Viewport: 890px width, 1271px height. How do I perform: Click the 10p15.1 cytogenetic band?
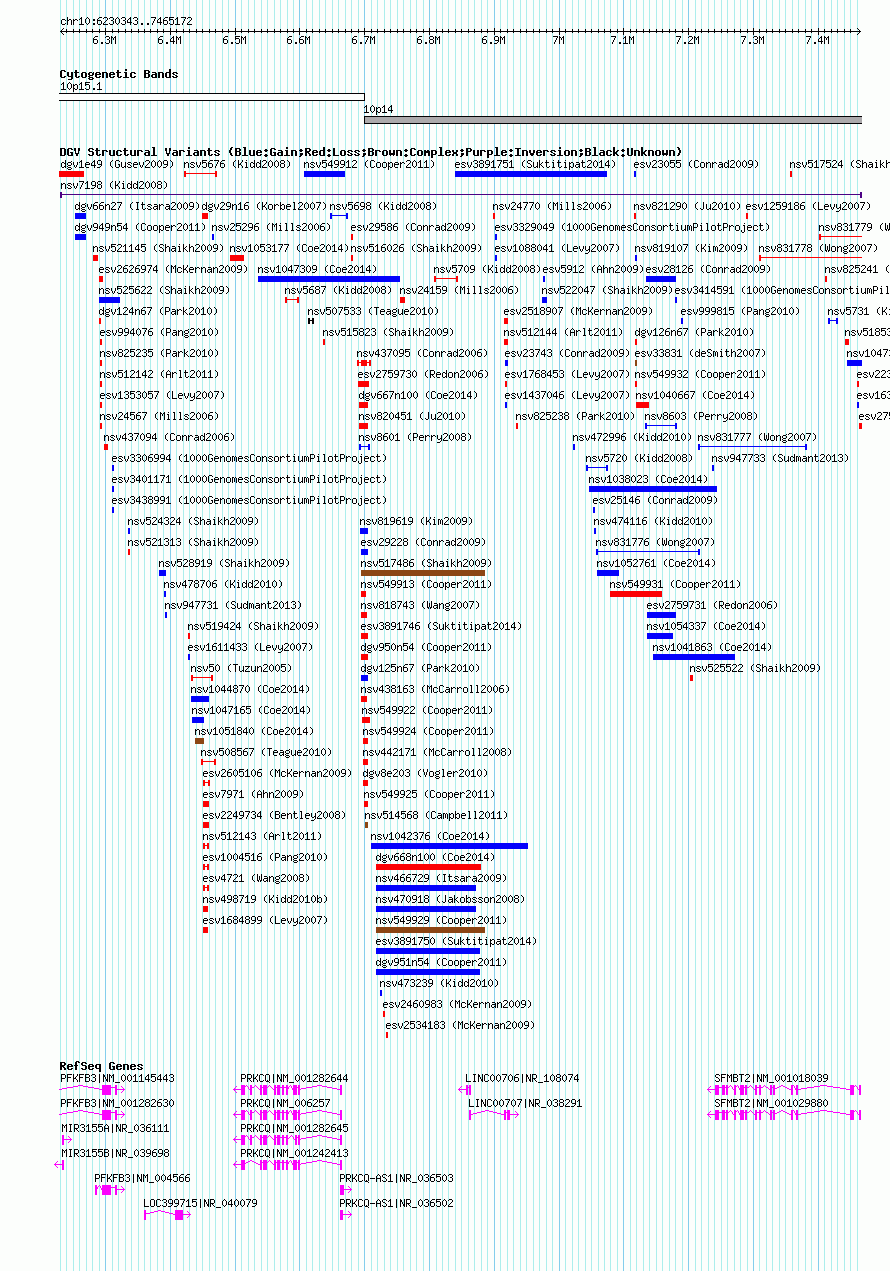(x=212, y=97)
